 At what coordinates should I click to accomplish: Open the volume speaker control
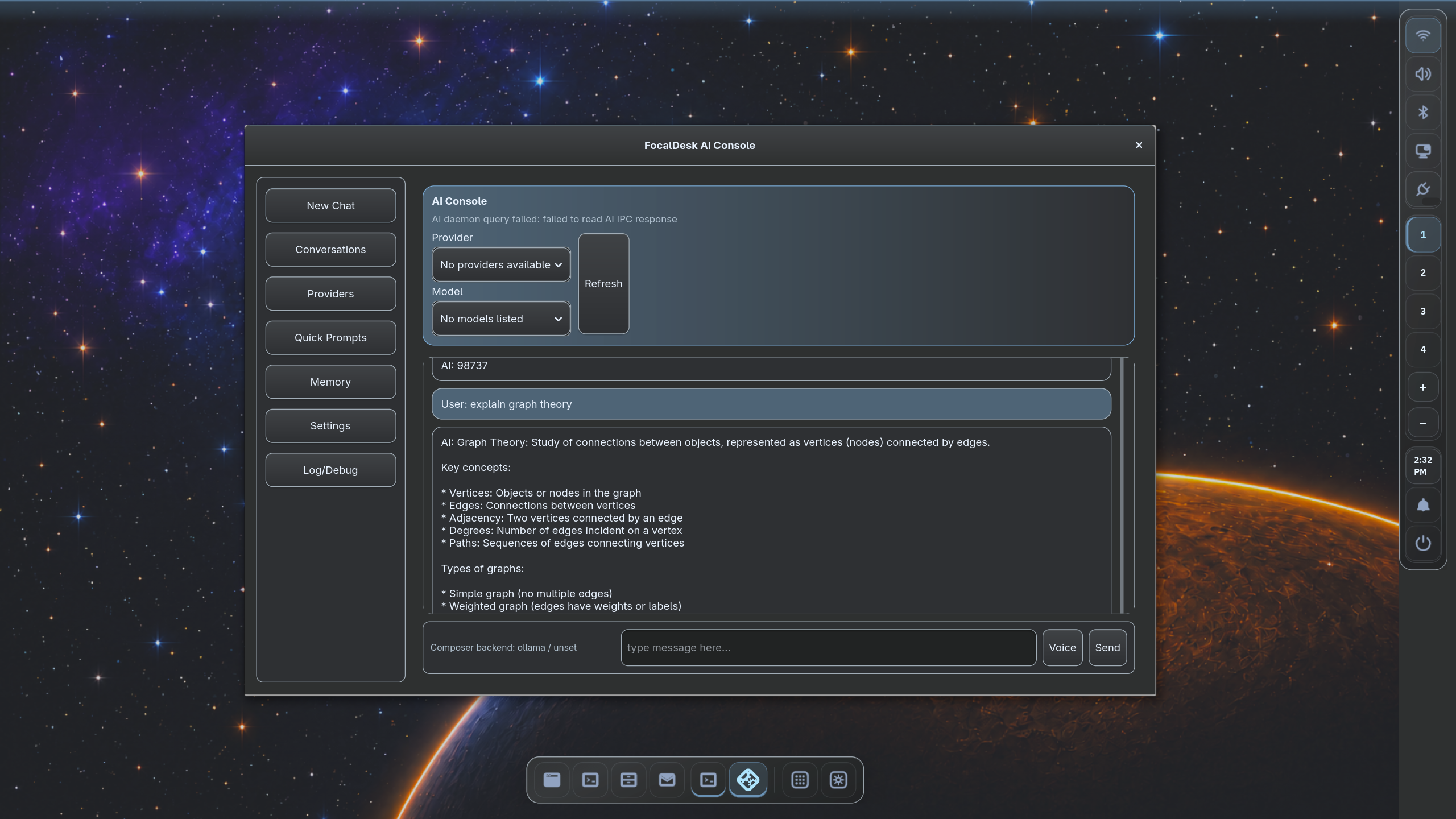pos(1423,74)
